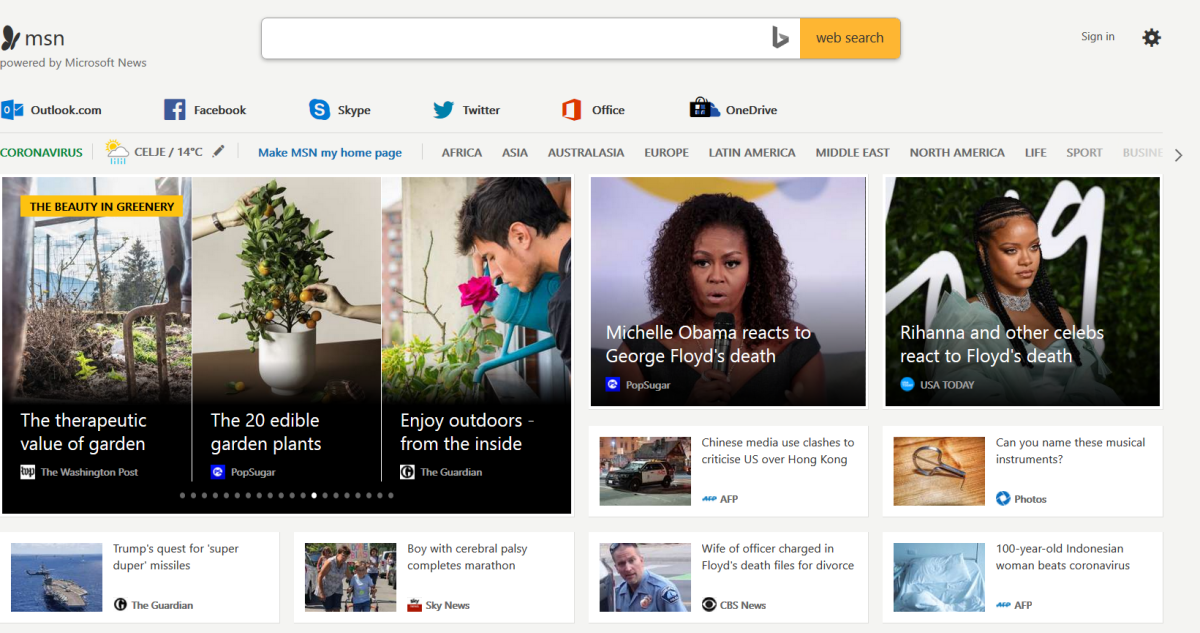Click Sky News source icon
Screen dimensions: 1200x633
(415, 605)
